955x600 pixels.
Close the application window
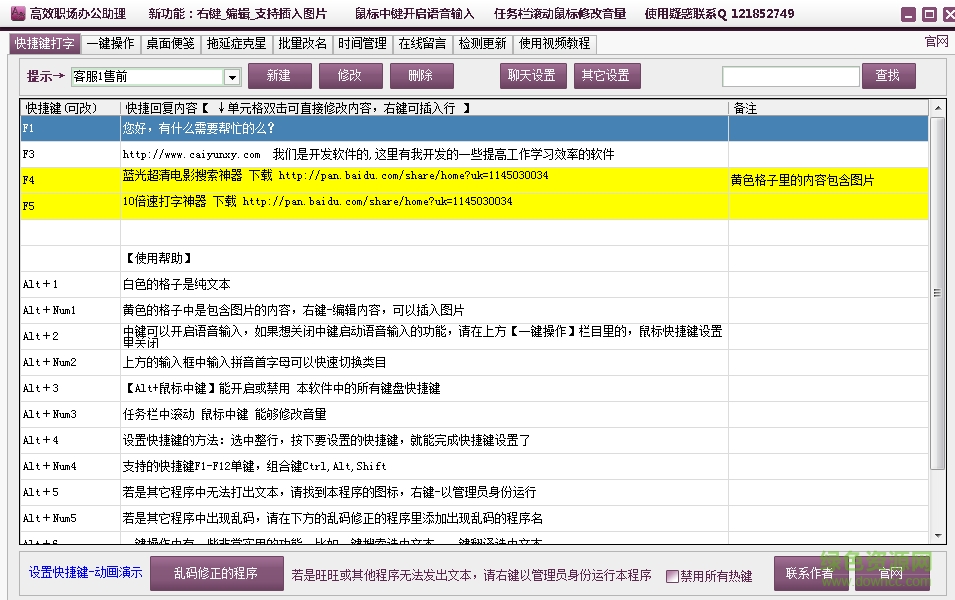pyautogui.click(x=944, y=15)
